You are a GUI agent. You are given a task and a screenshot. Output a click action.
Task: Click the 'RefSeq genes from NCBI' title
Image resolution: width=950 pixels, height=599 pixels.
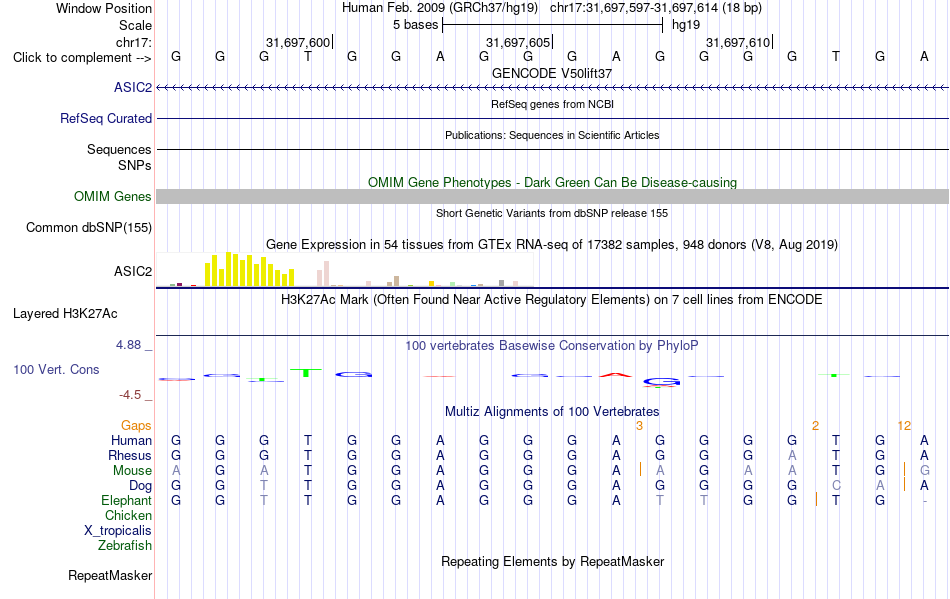coord(552,104)
